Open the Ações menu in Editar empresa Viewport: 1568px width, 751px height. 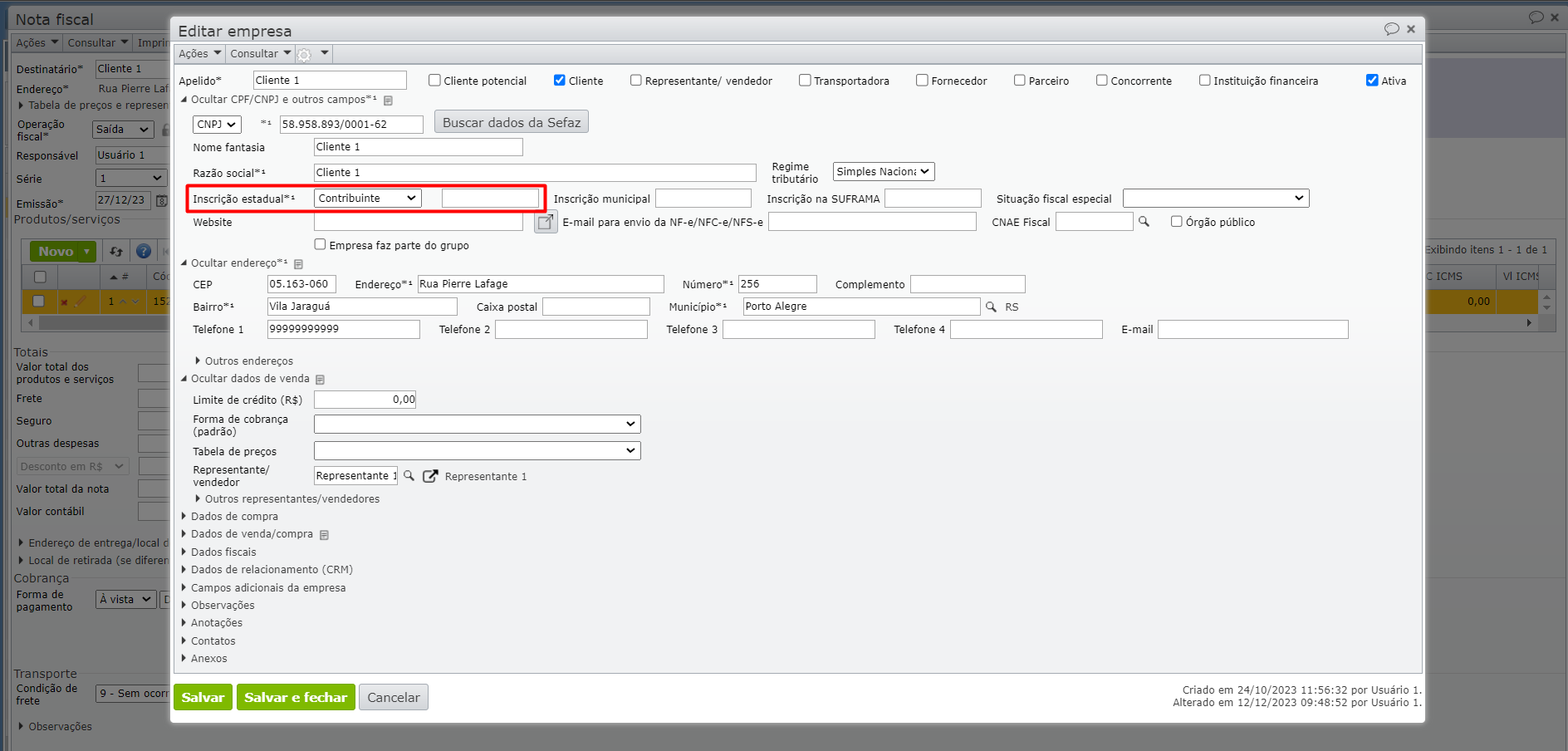click(199, 54)
